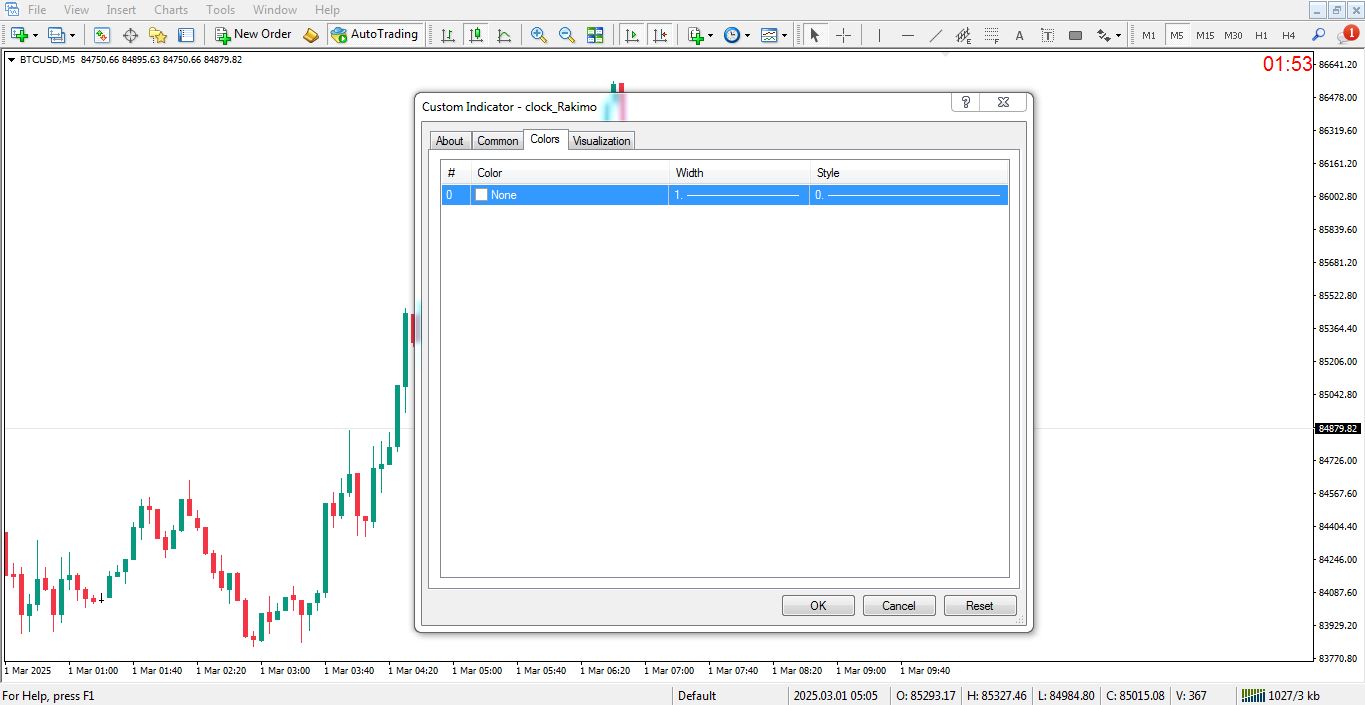Select the text tool (A)

pos(1019,35)
